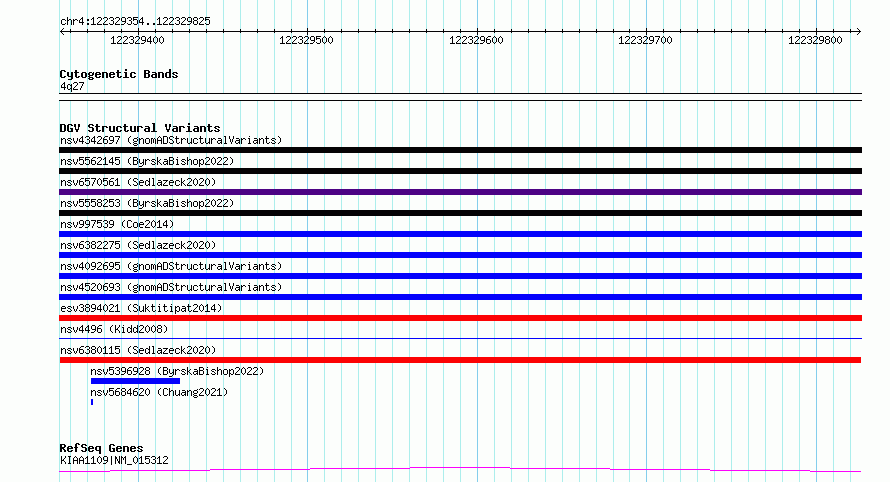Select the short blue bar for nsv5396928
890x482 pixels.
click(135, 382)
